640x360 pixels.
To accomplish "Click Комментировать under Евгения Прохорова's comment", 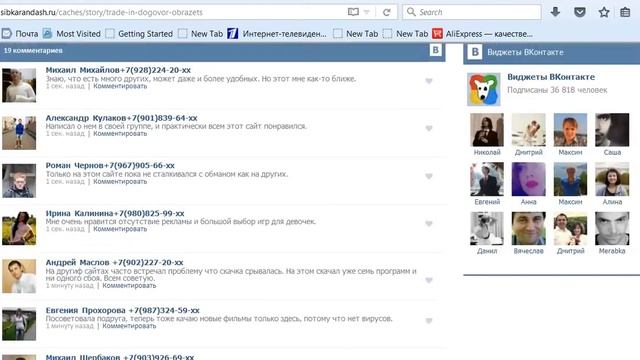I will [129, 326].
